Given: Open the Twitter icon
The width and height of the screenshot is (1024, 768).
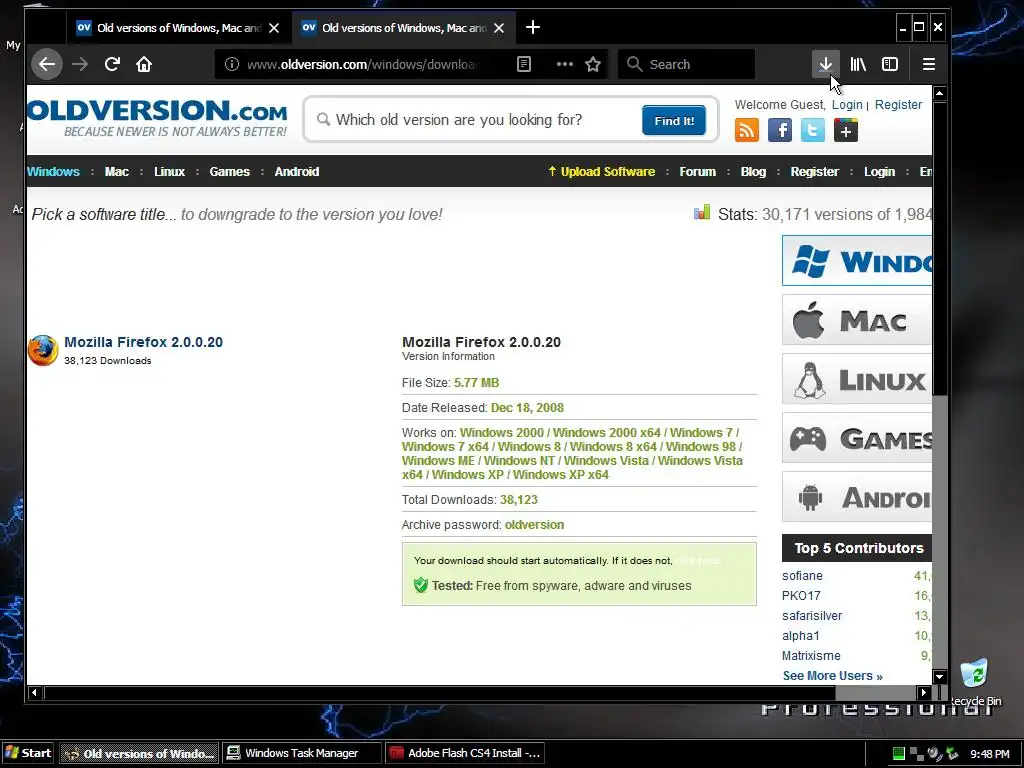Looking at the screenshot, I should [813, 130].
